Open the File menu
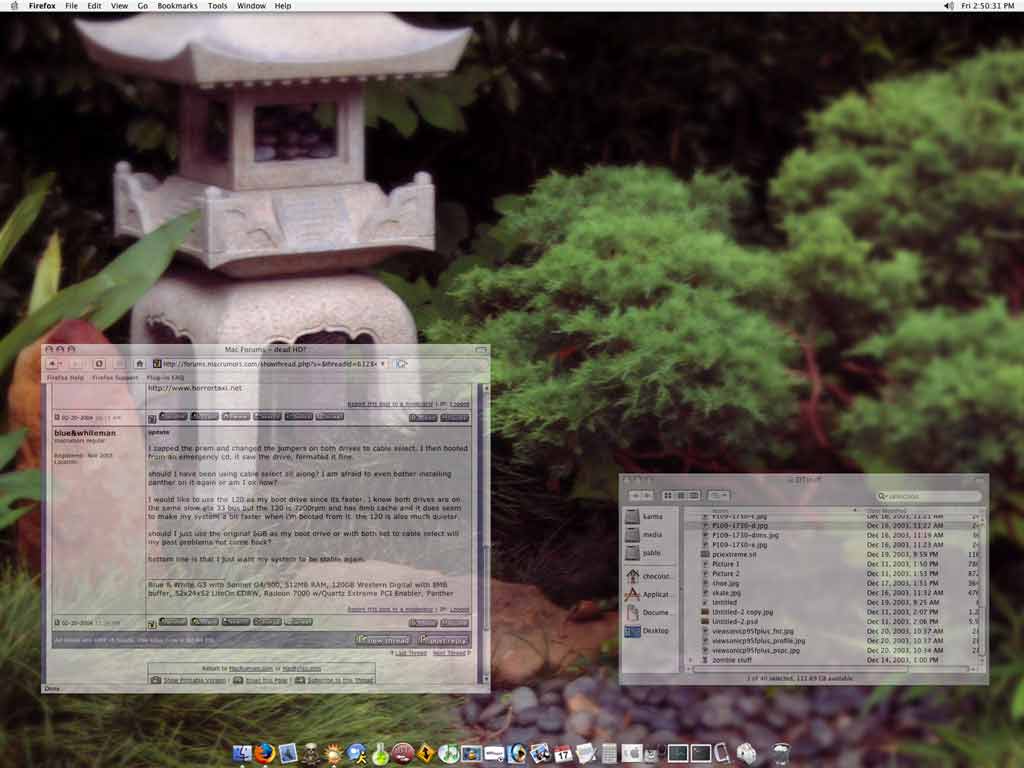 71,6
